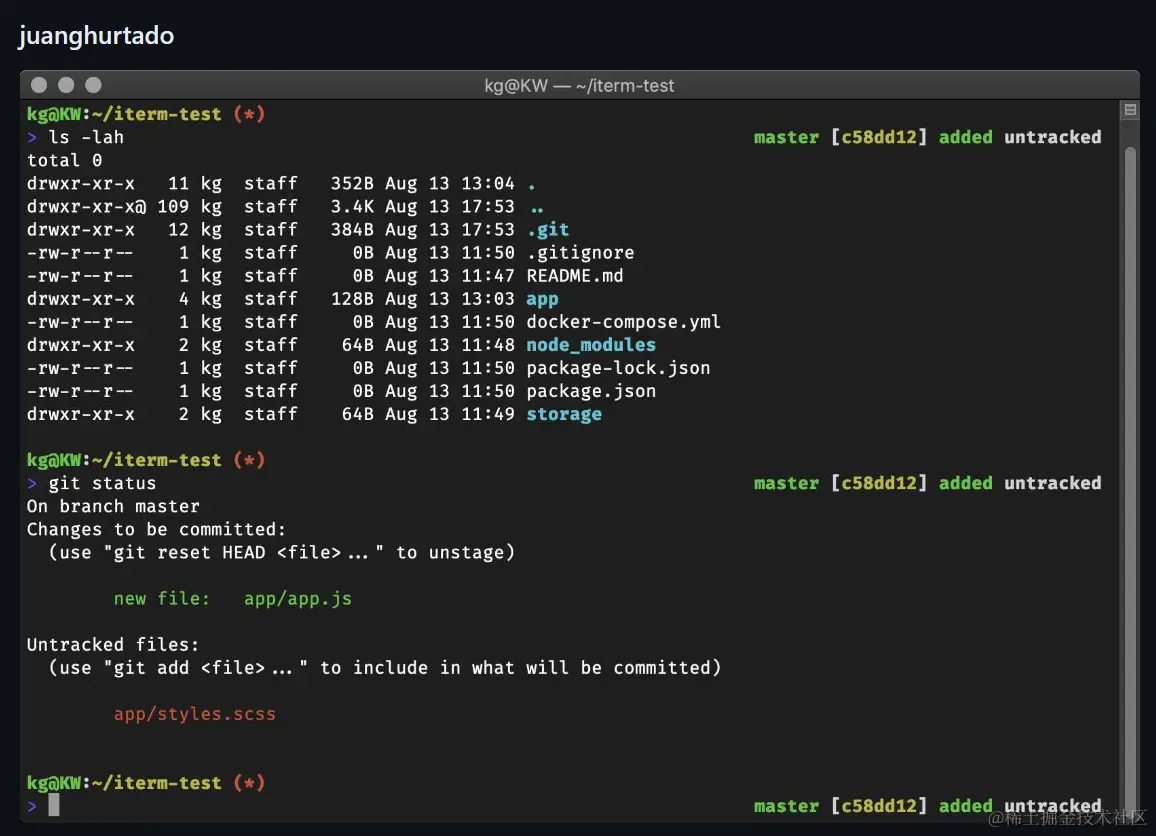Viewport: 1156px width, 836px height.
Task: Click the '11:47' timestamp in the README.md row
Action: (488, 276)
